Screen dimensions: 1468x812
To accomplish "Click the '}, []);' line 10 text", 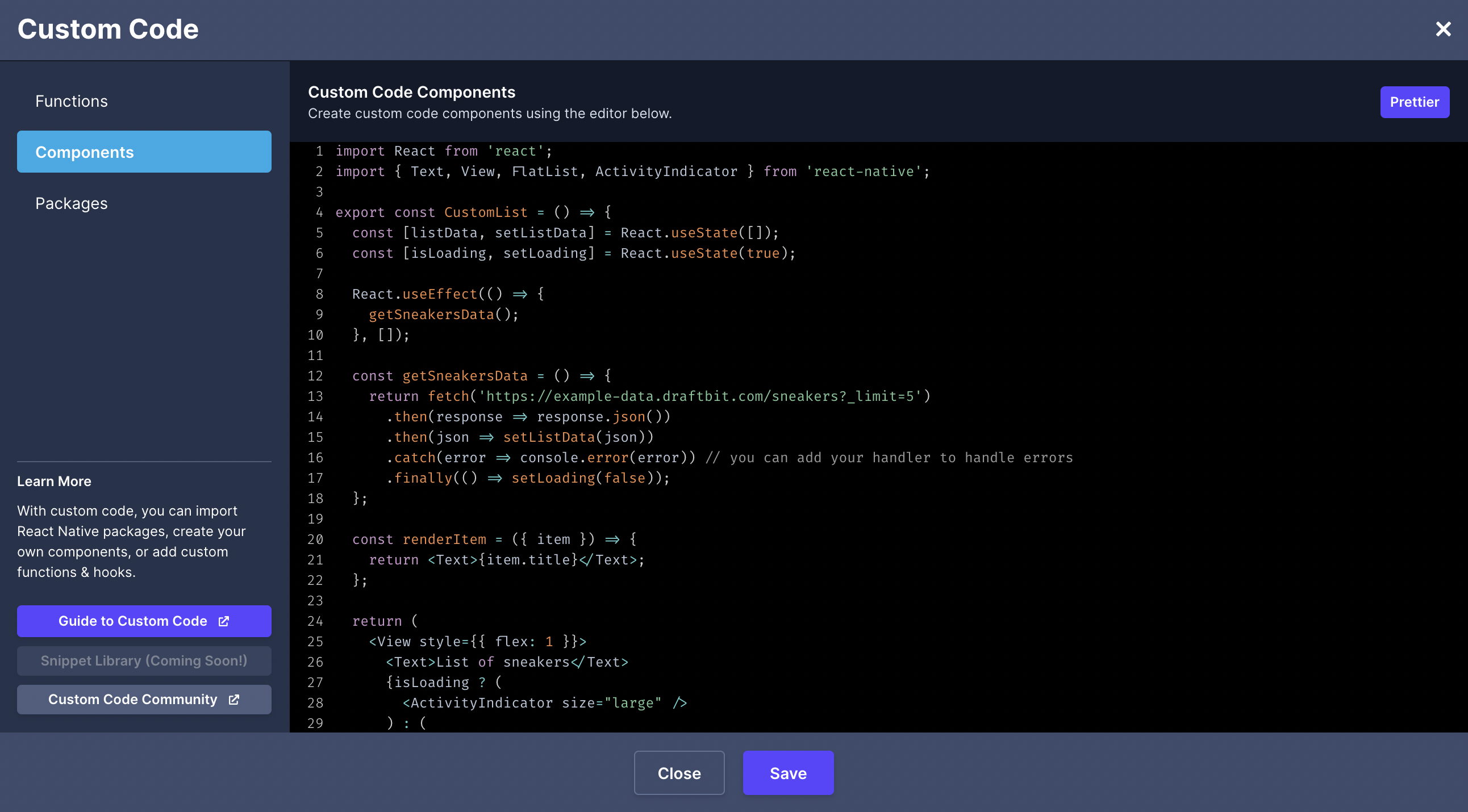I will pyautogui.click(x=381, y=335).
